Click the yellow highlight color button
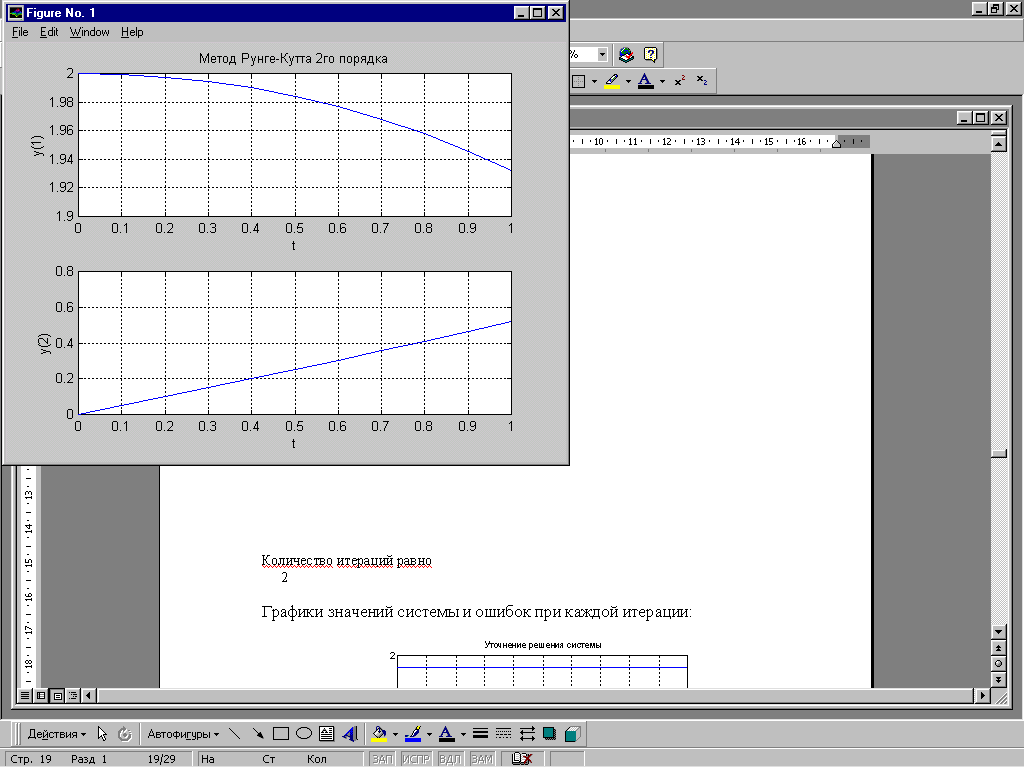 coord(612,81)
